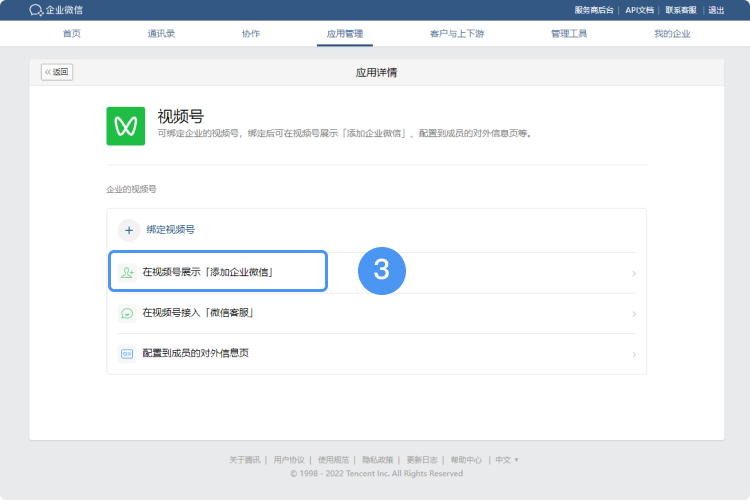The image size is (750, 500).
Task: Click the green 视频号 app icon
Action: coord(126,126)
